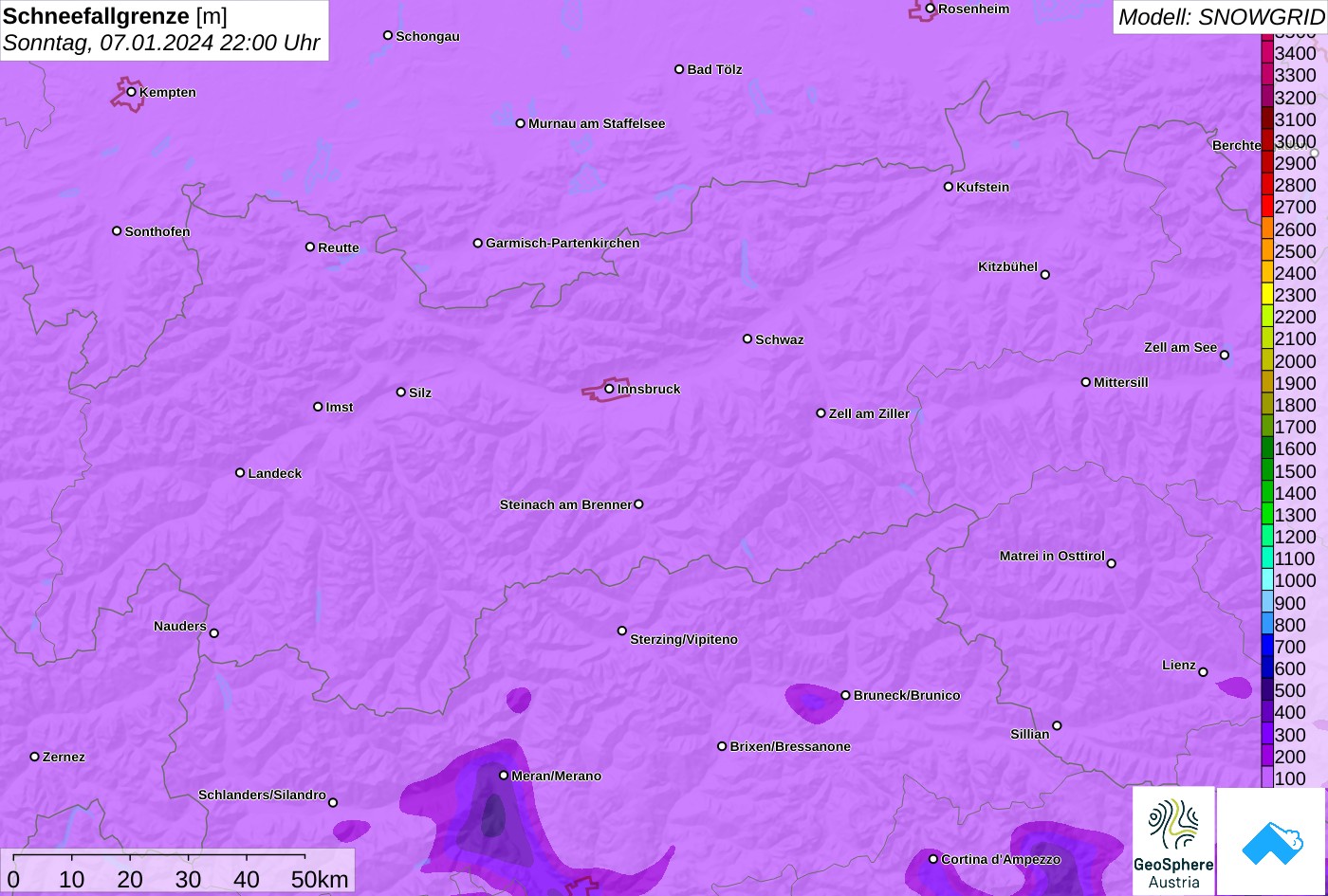Image resolution: width=1328 pixels, height=896 pixels.
Task: Click the Mittersill marker dot
Action: coord(1086,382)
